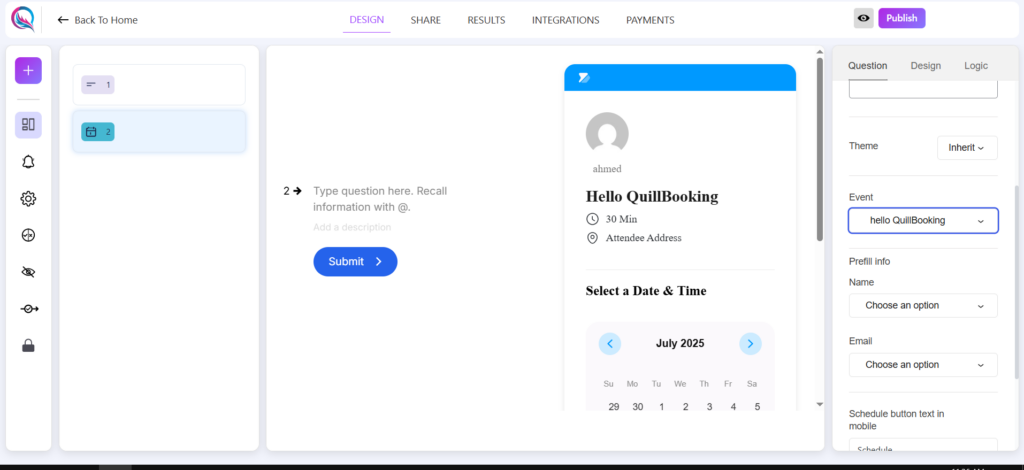The width and height of the screenshot is (1024, 470).
Task: Open settings gear sidebar icon
Action: pyautogui.click(x=28, y=198)
